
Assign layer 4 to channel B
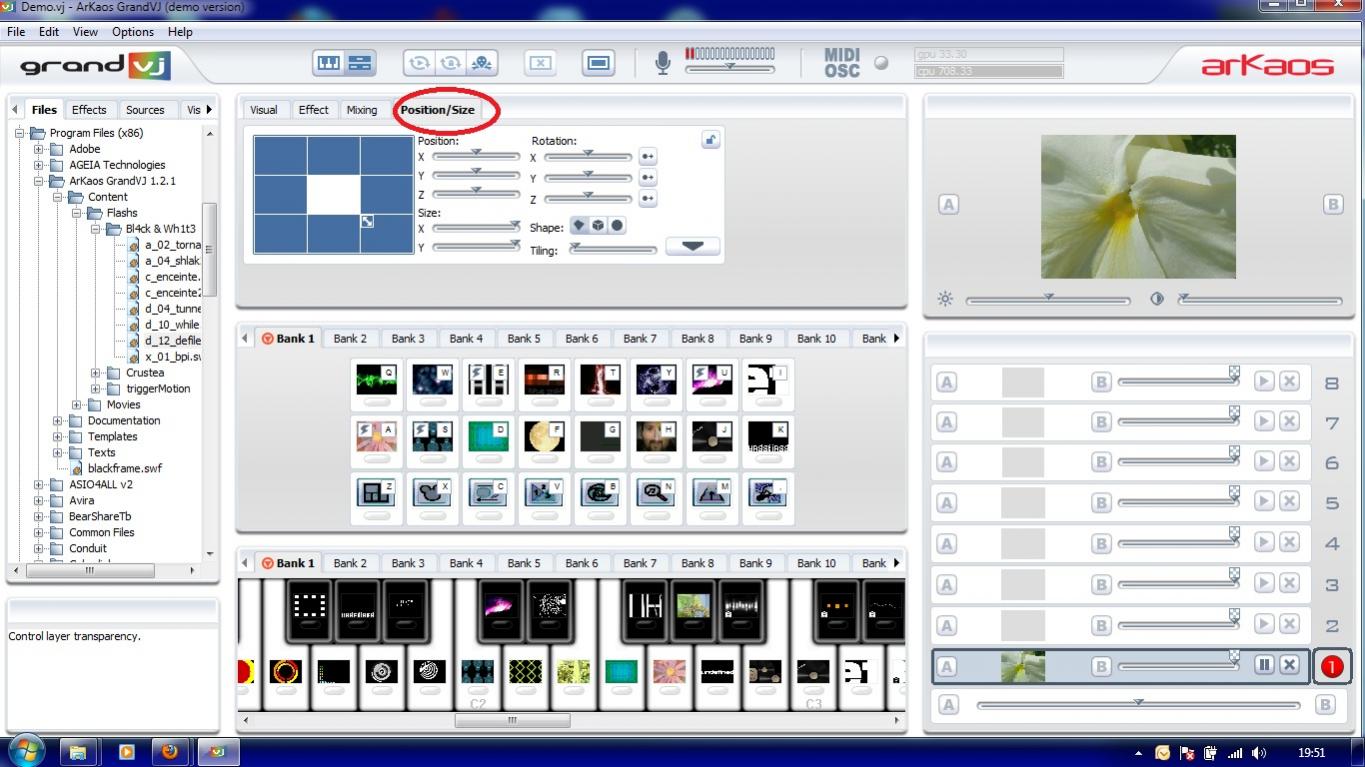point(1101,544)
